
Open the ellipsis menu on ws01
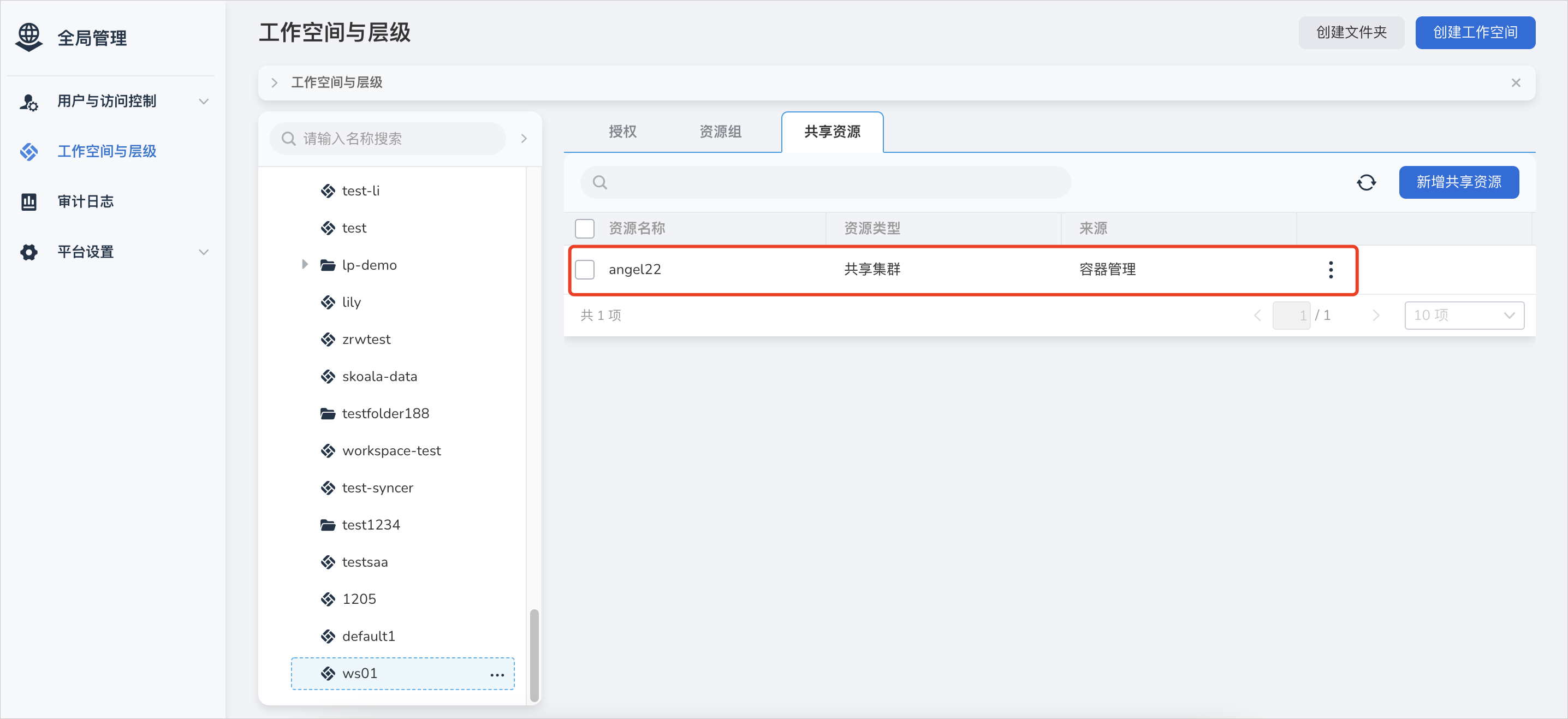[497, 675]
